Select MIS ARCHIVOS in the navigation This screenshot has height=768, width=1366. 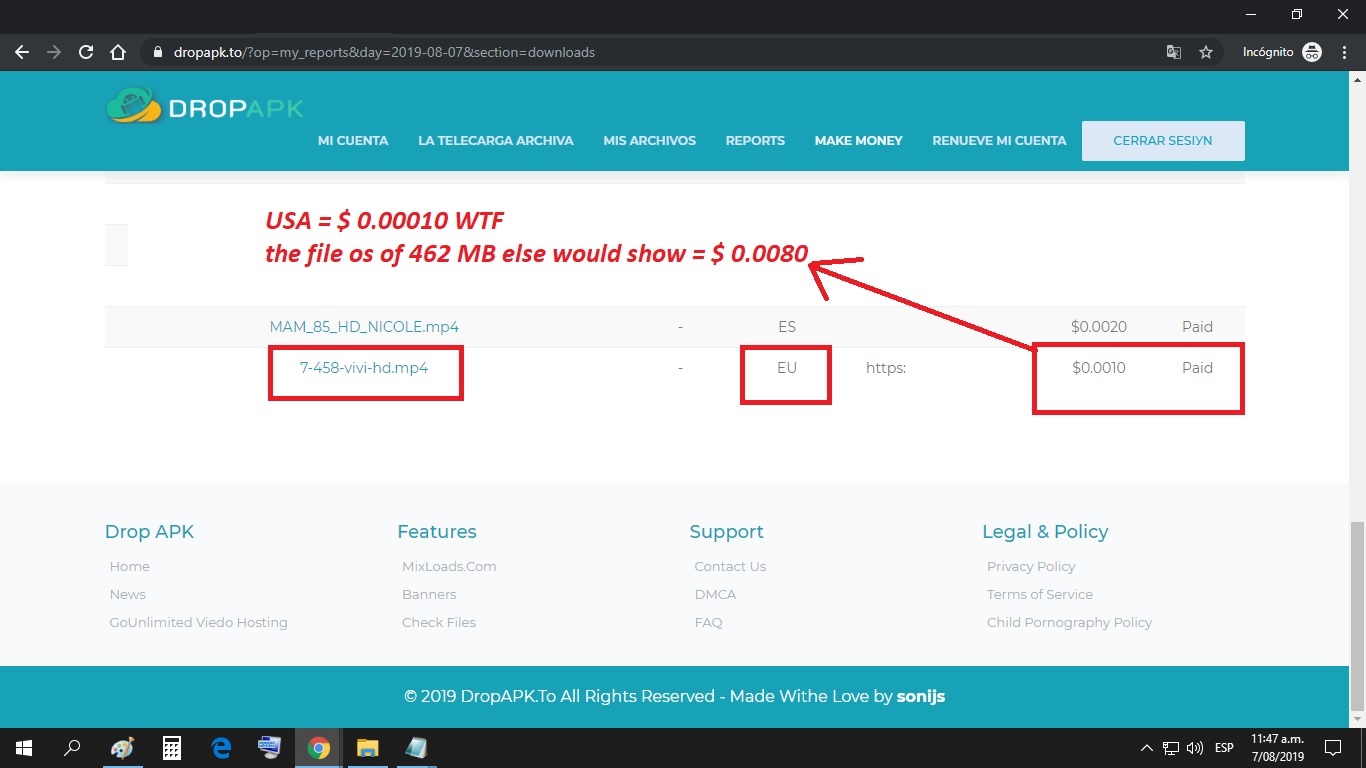pos(649,141)
